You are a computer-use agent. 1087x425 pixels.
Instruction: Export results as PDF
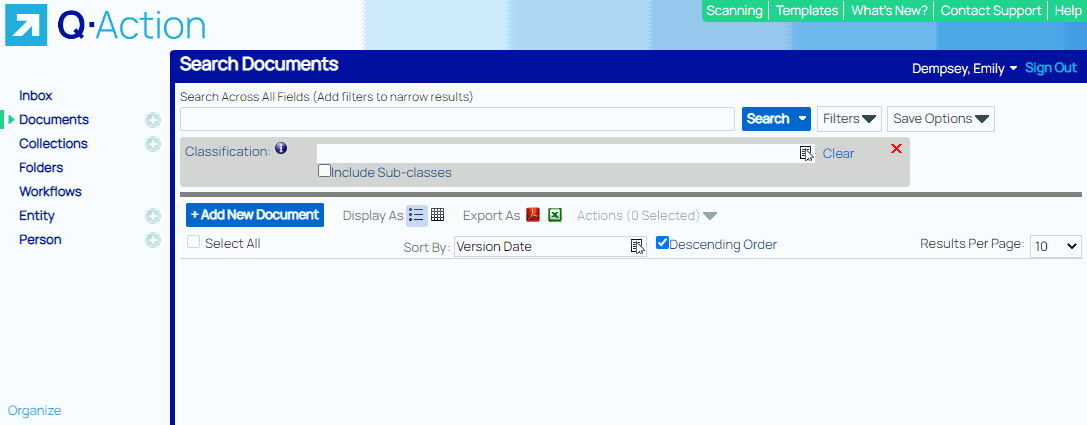(534, 215)
